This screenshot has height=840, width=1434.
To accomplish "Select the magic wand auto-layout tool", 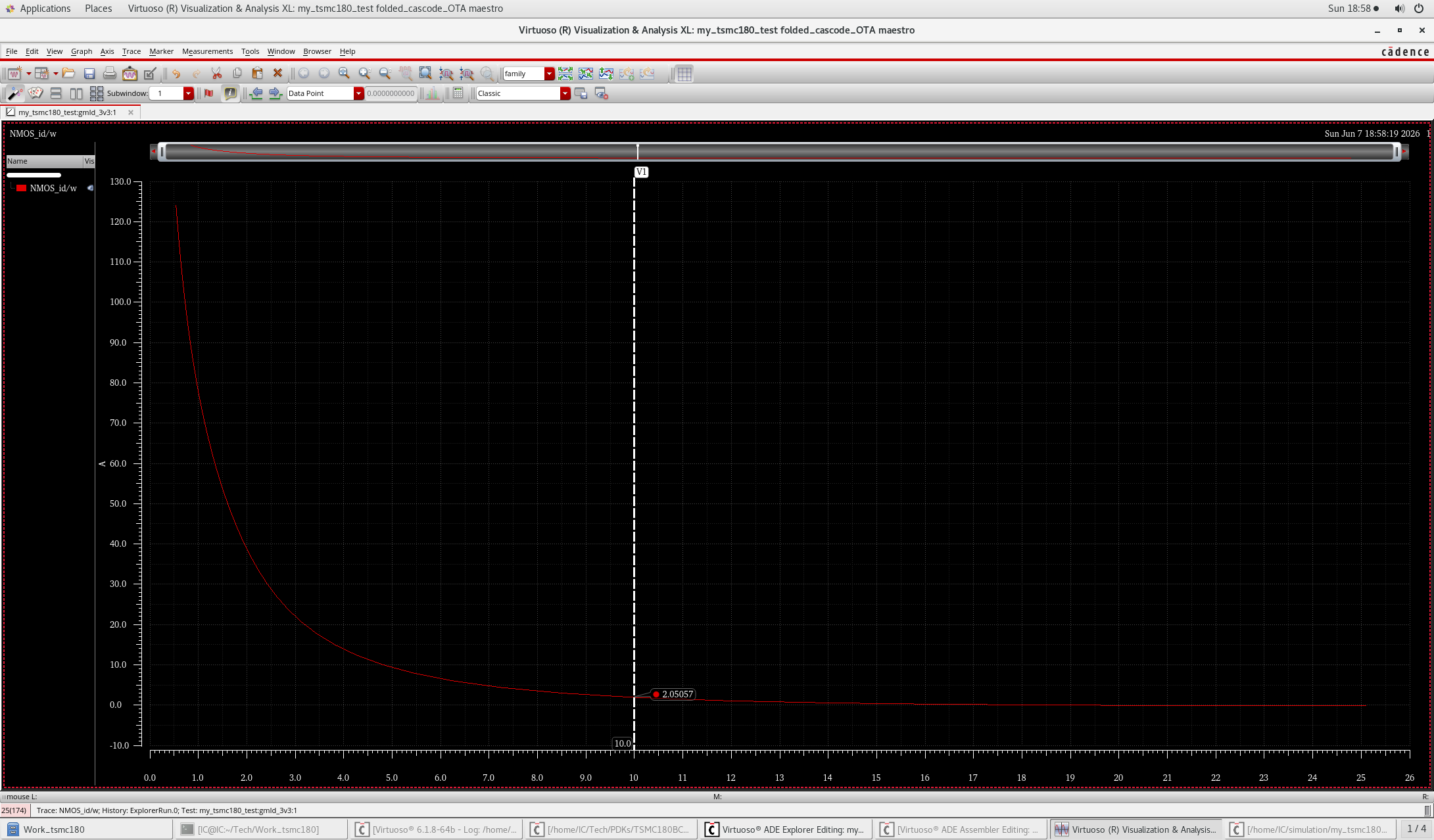I will point(14,93).
